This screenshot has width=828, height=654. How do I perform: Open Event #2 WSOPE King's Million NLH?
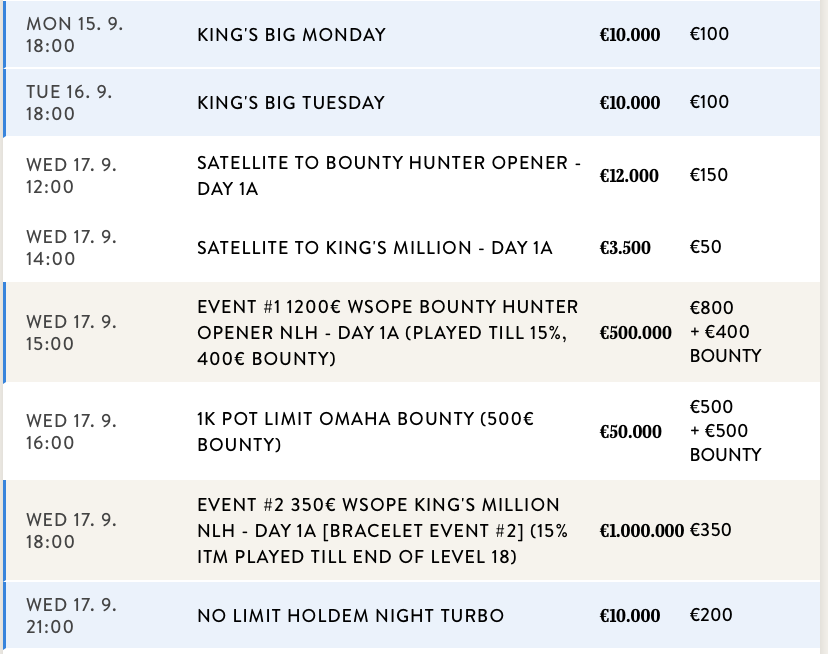click(x=382, y=530)
